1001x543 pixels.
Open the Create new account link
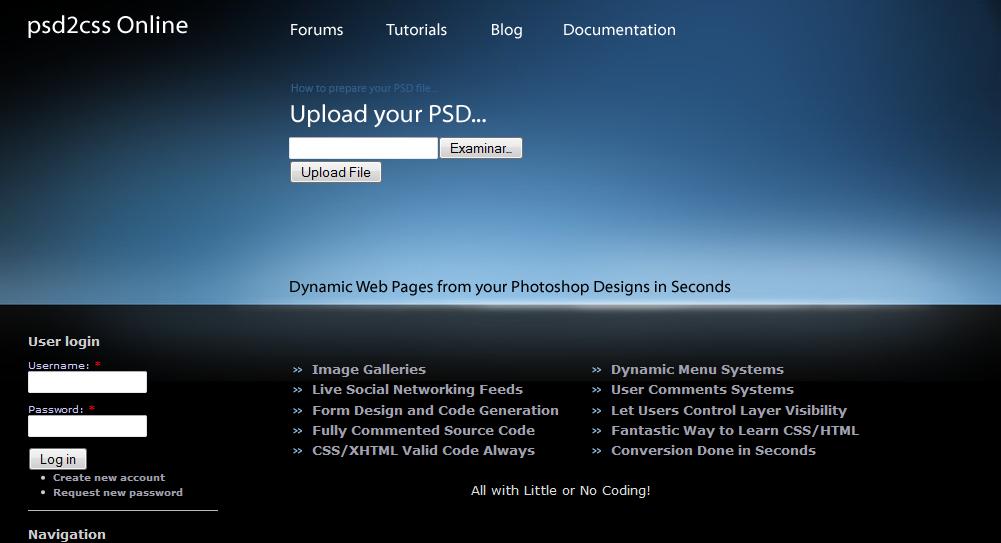coord(109,477)
